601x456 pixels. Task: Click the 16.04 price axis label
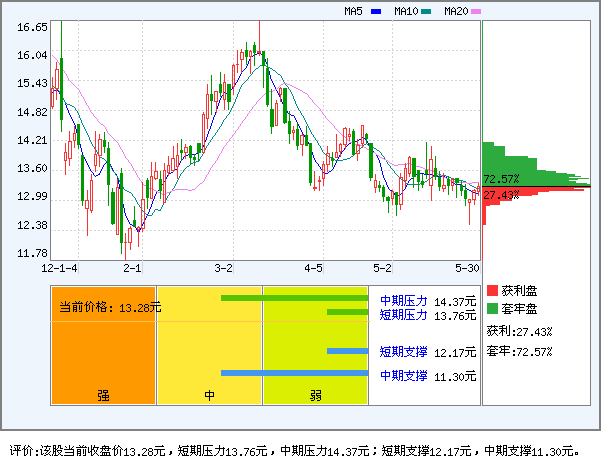(x=32, y=55)
